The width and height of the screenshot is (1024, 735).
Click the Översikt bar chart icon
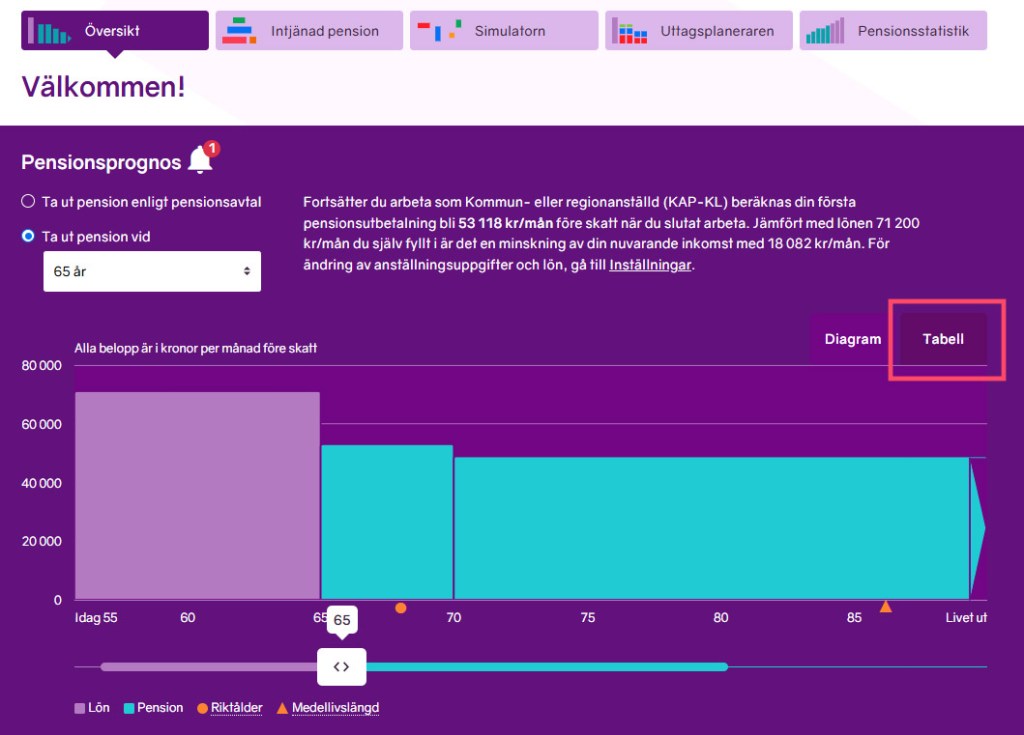tap(49, 31)
